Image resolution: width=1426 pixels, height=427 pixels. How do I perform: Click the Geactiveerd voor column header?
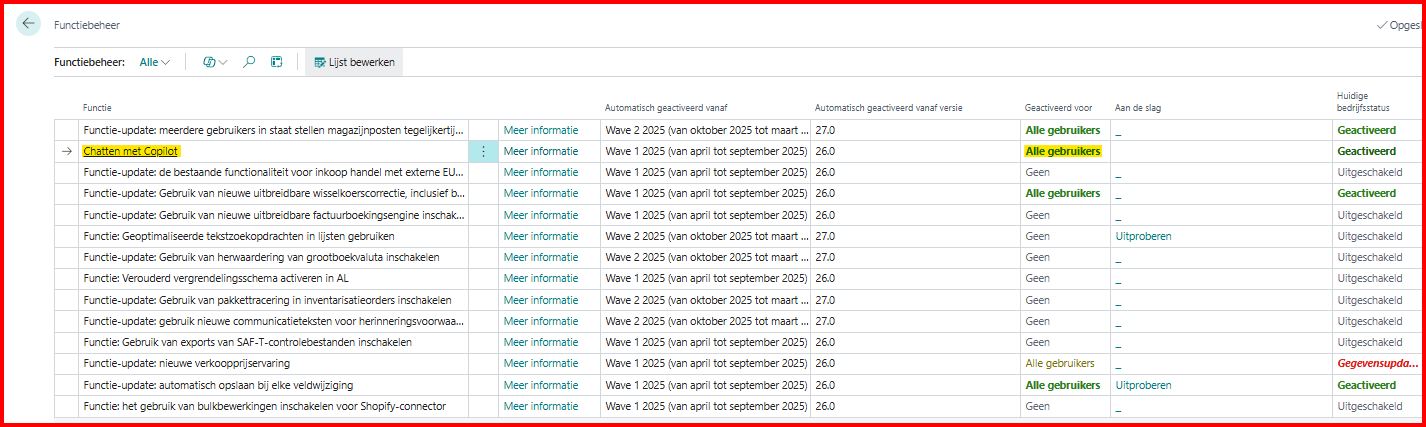(x=1058, y=107)
